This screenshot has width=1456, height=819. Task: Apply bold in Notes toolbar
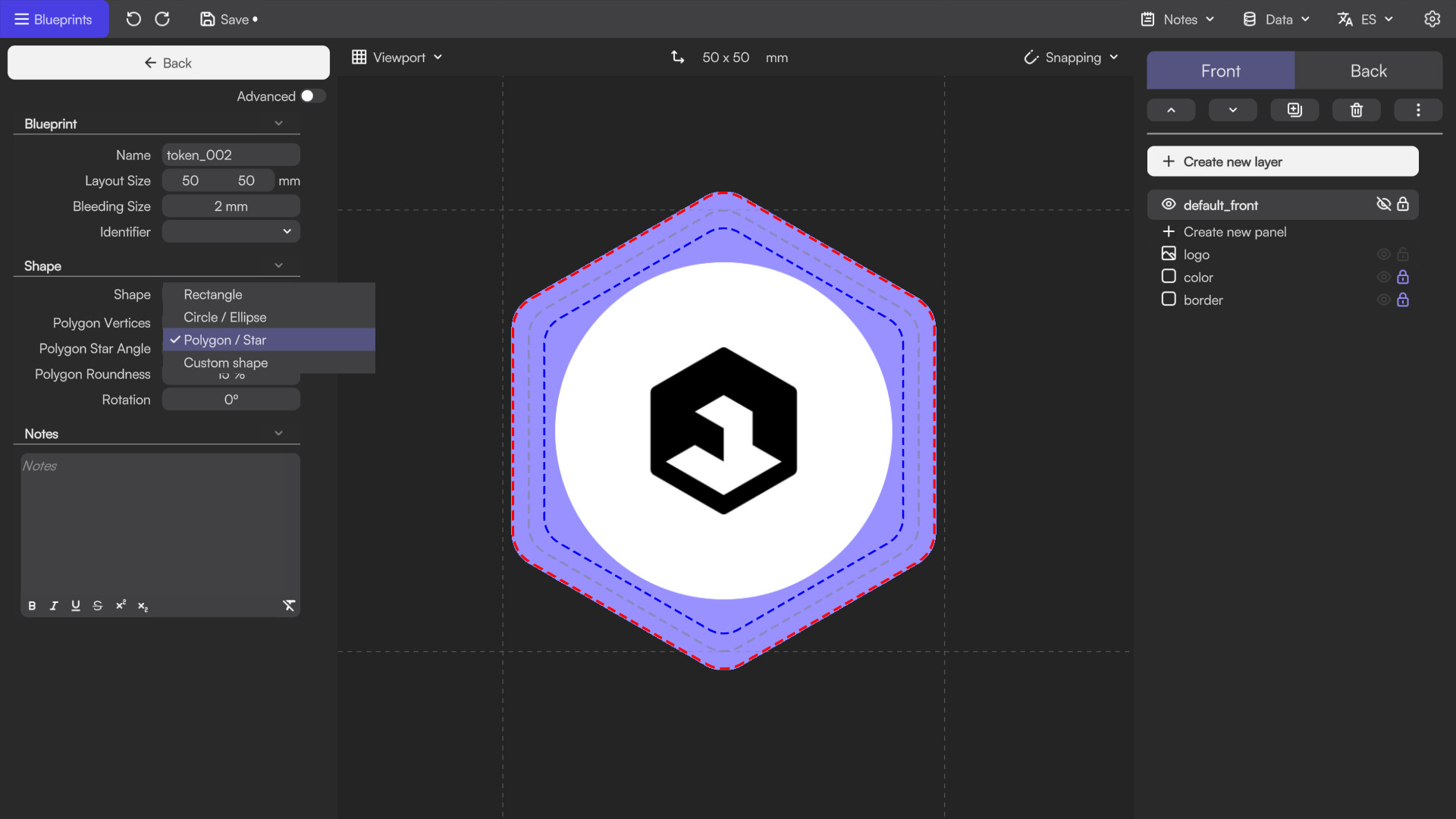32,605
